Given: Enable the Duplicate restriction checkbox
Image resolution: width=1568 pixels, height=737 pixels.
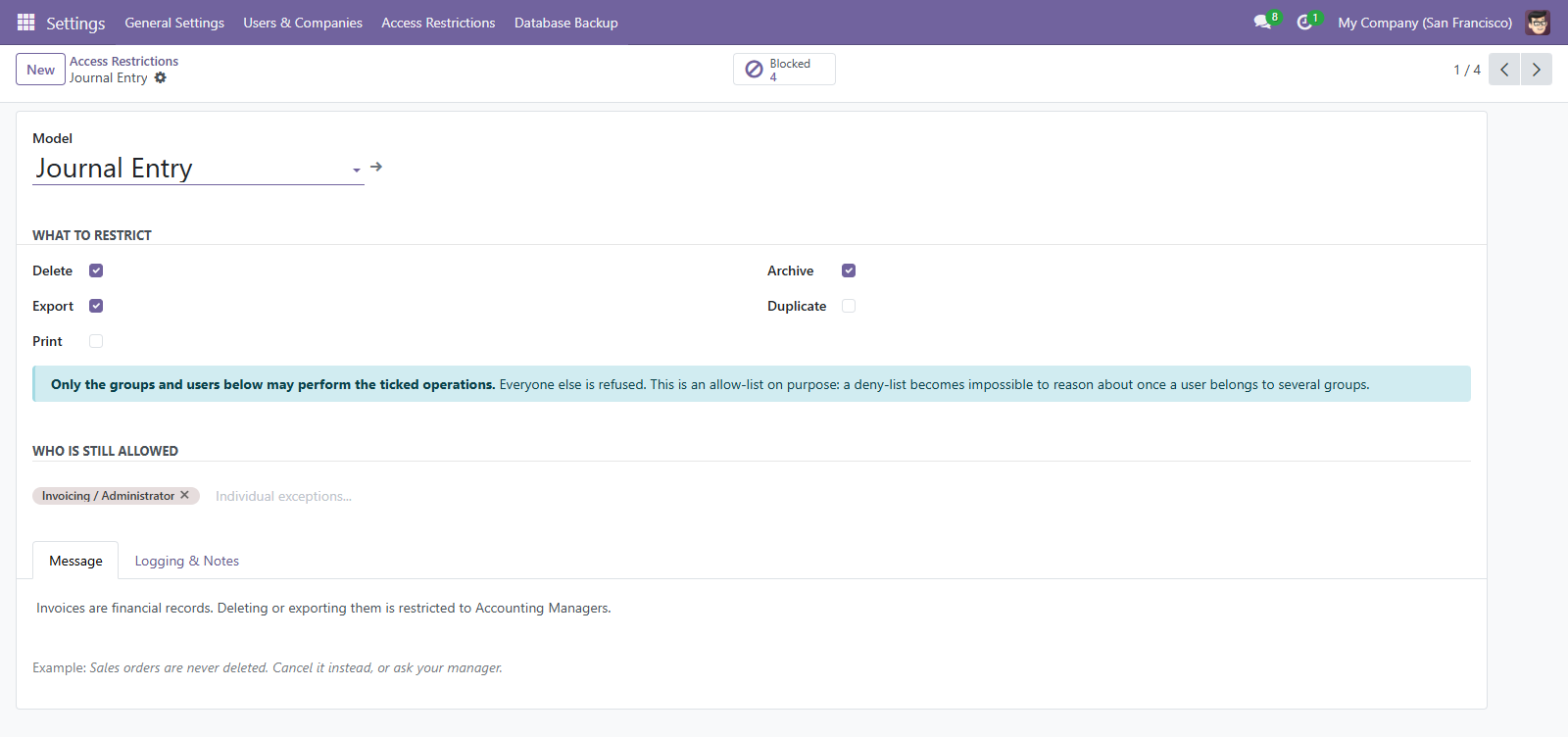Looking at the screenshot, I should (x=849, y=306).
